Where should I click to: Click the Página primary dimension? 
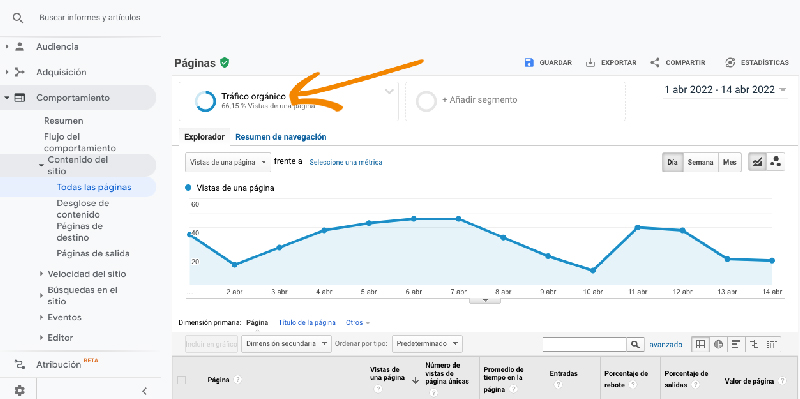click(257, 322)
